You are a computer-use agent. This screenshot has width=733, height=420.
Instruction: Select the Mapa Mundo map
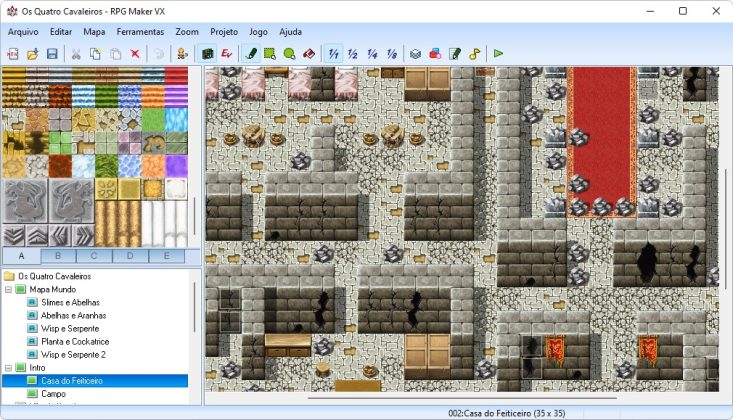tap(52, 290)
